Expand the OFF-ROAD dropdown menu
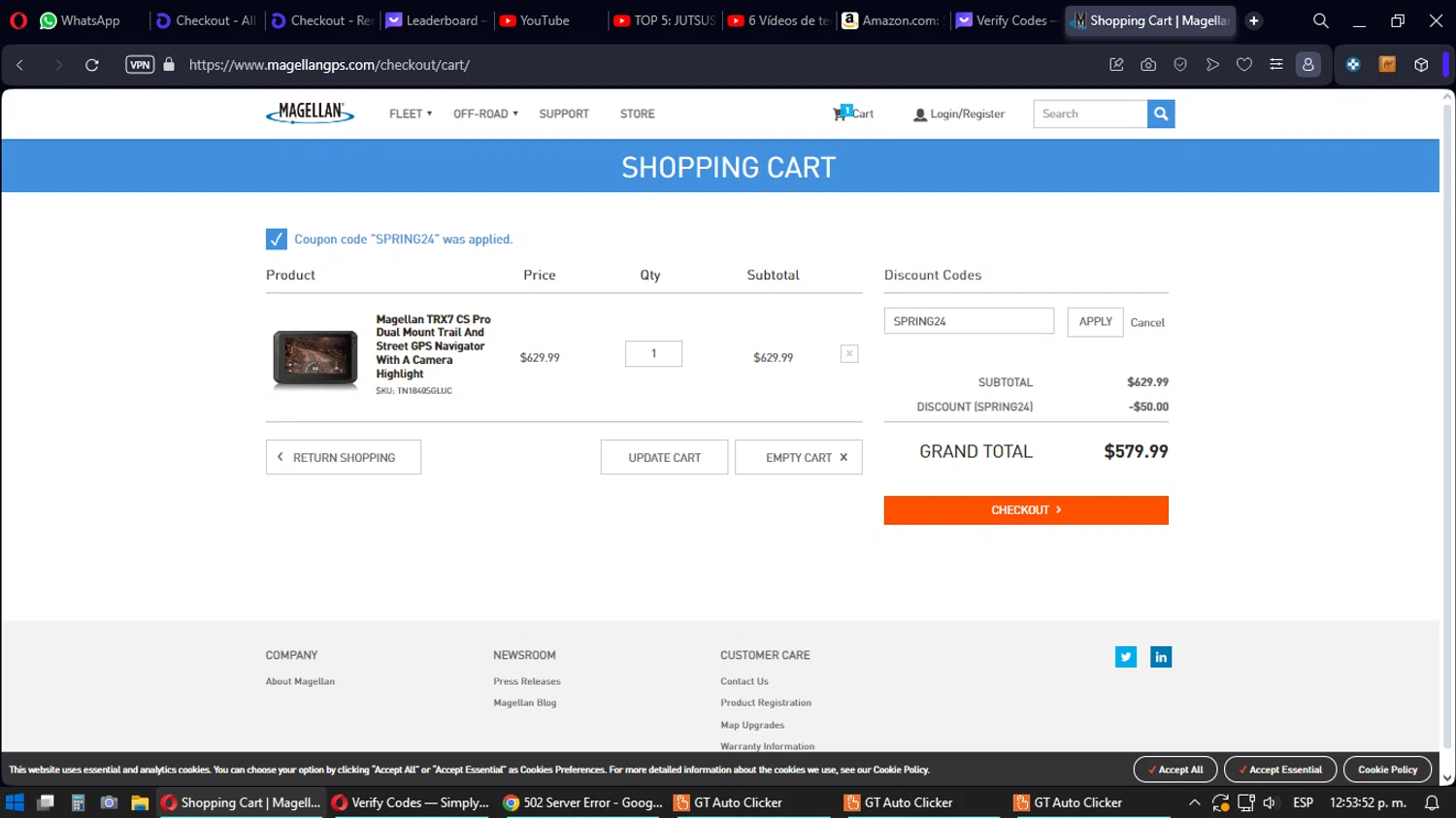 pyautogui.click(x=485, y=114)
